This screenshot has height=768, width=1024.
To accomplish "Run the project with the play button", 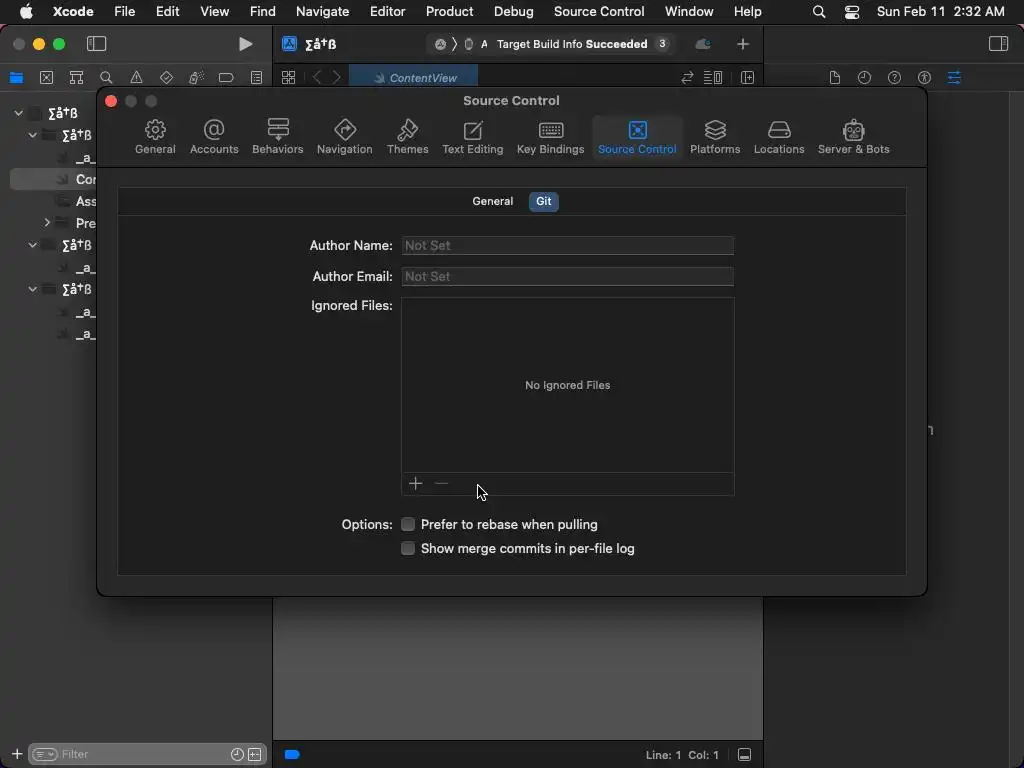I will click(245, 44).
